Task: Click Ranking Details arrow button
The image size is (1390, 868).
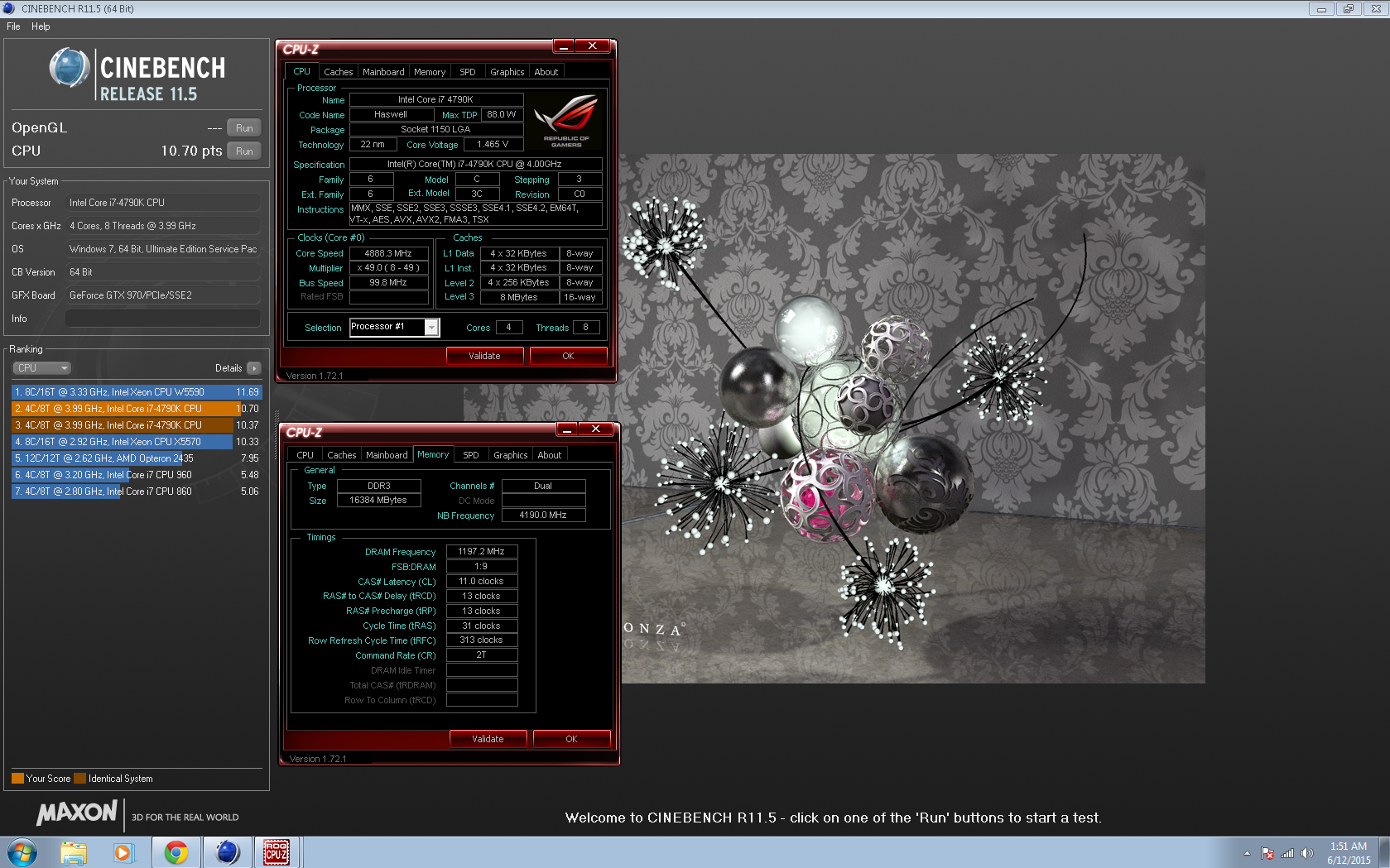Action: point(253,368)
